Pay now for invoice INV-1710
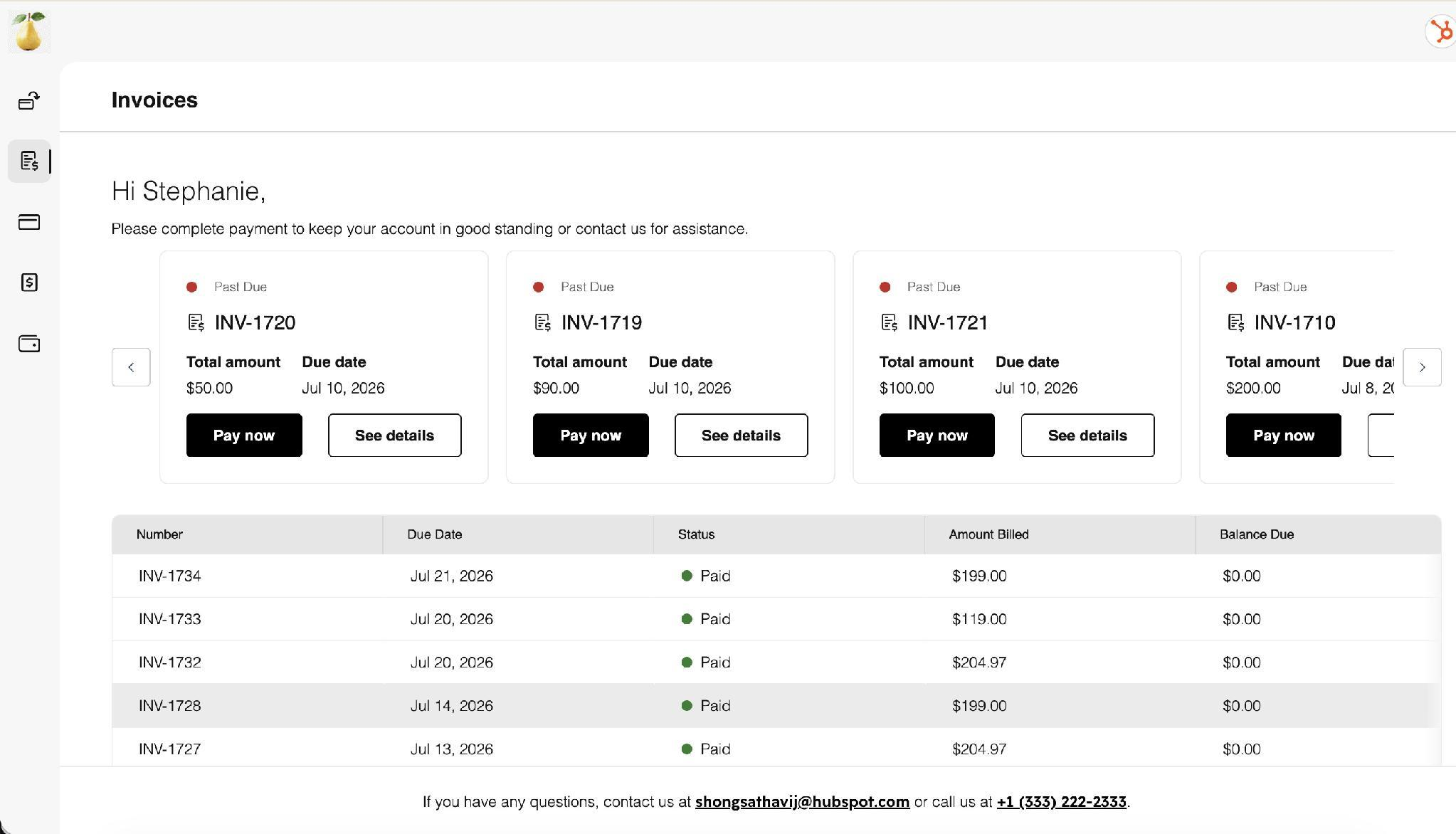Screen dimensions: 1456x834 pos(1283,435)
